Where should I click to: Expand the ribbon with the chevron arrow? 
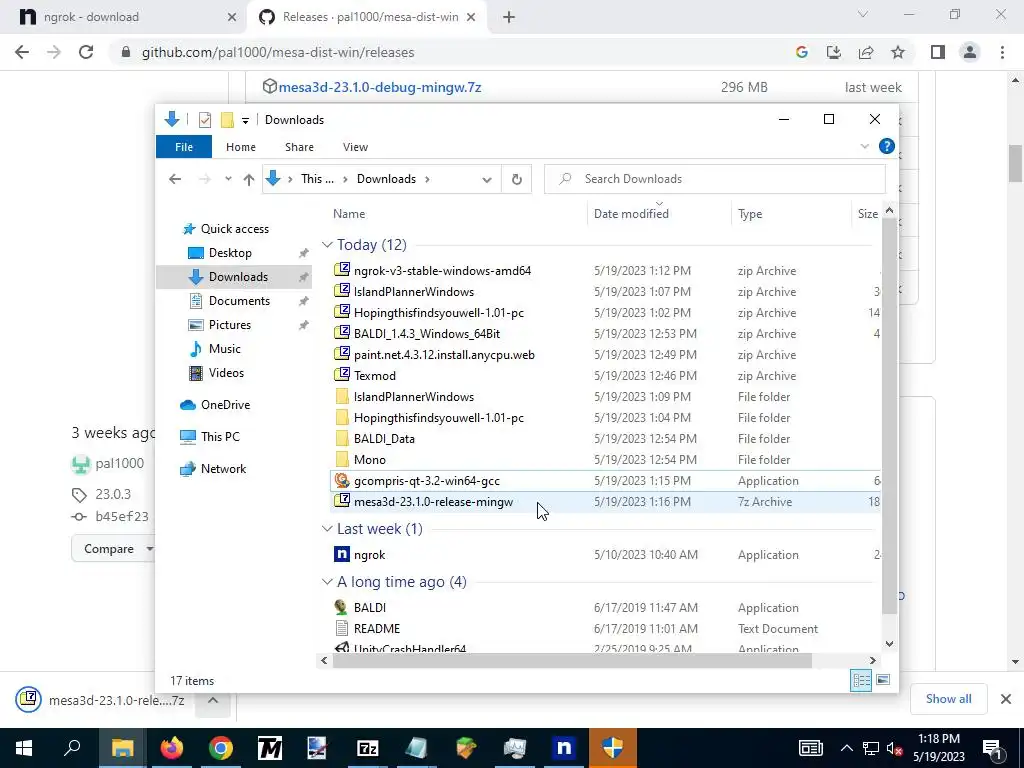coord(865,146)
